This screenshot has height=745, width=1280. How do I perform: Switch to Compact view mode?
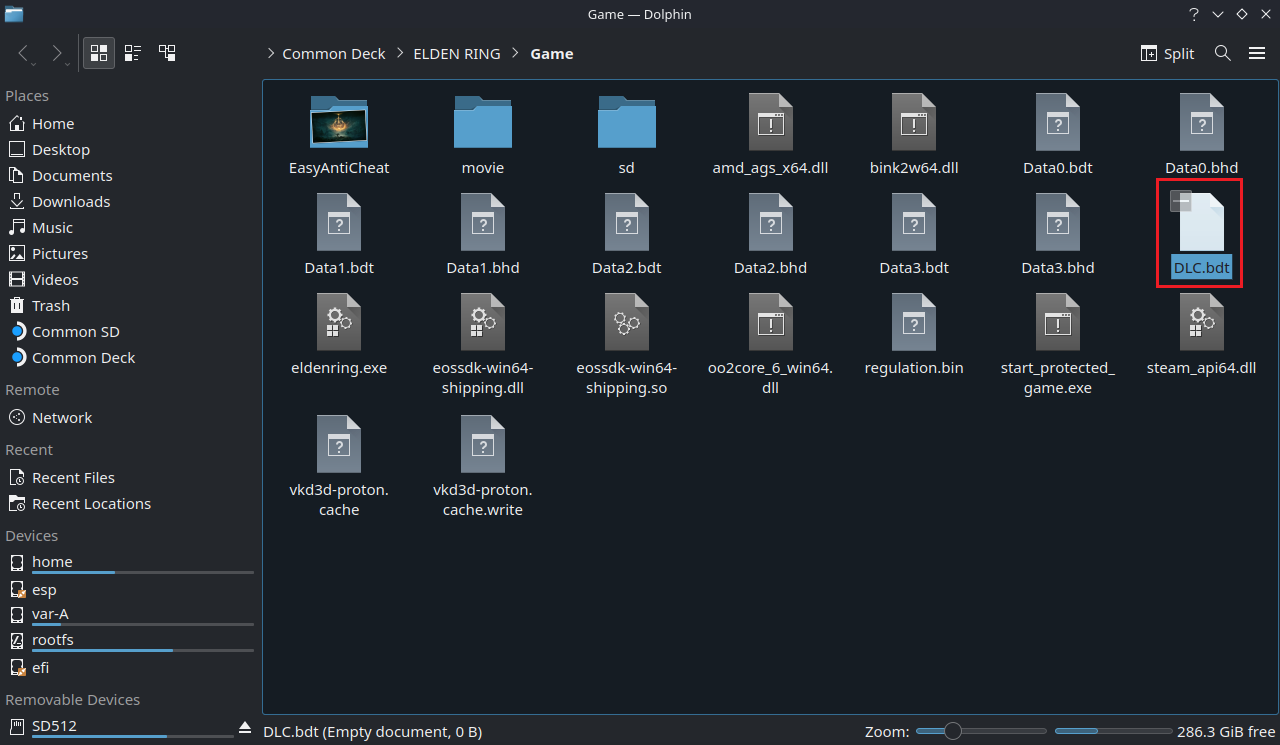[133, 53]
